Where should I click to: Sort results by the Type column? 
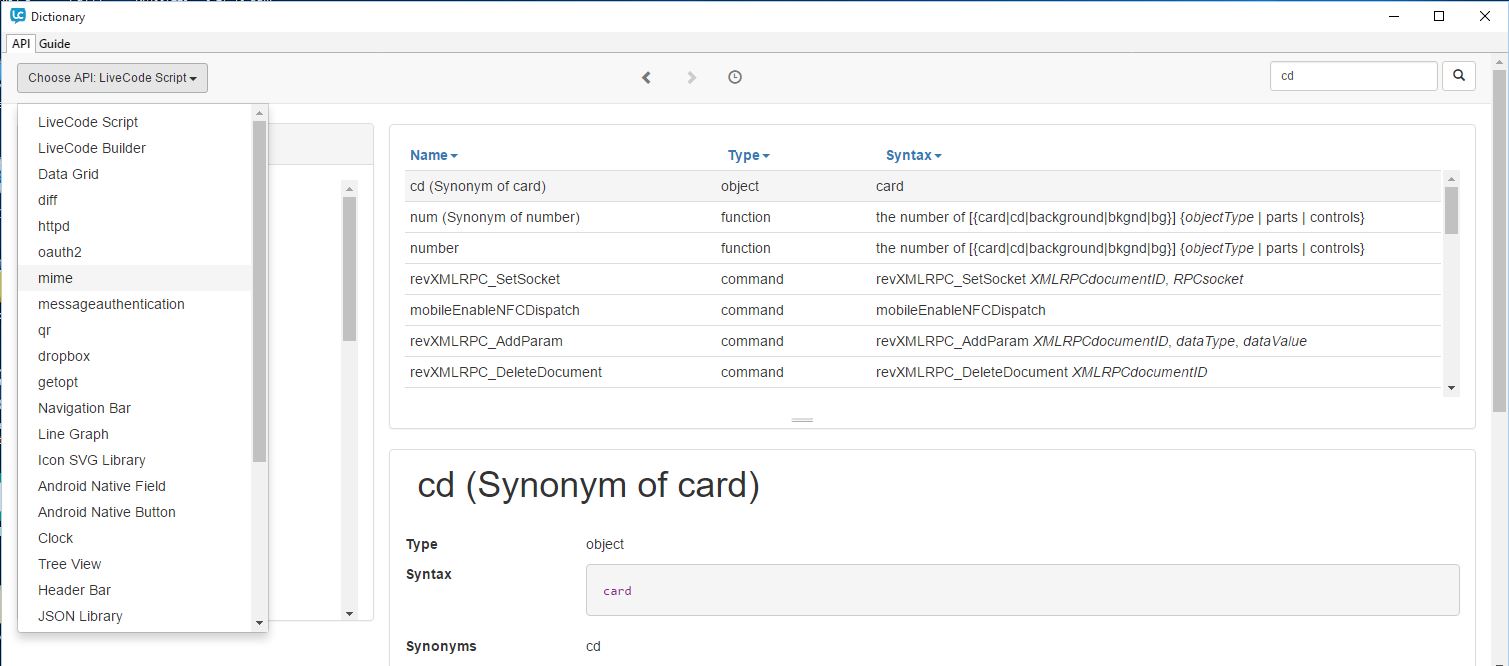point(748,155)
